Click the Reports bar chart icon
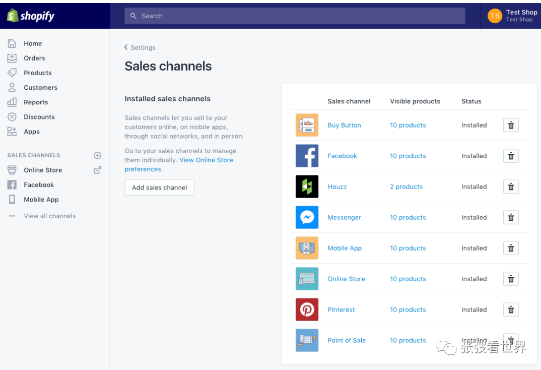 tap(12, 102)
